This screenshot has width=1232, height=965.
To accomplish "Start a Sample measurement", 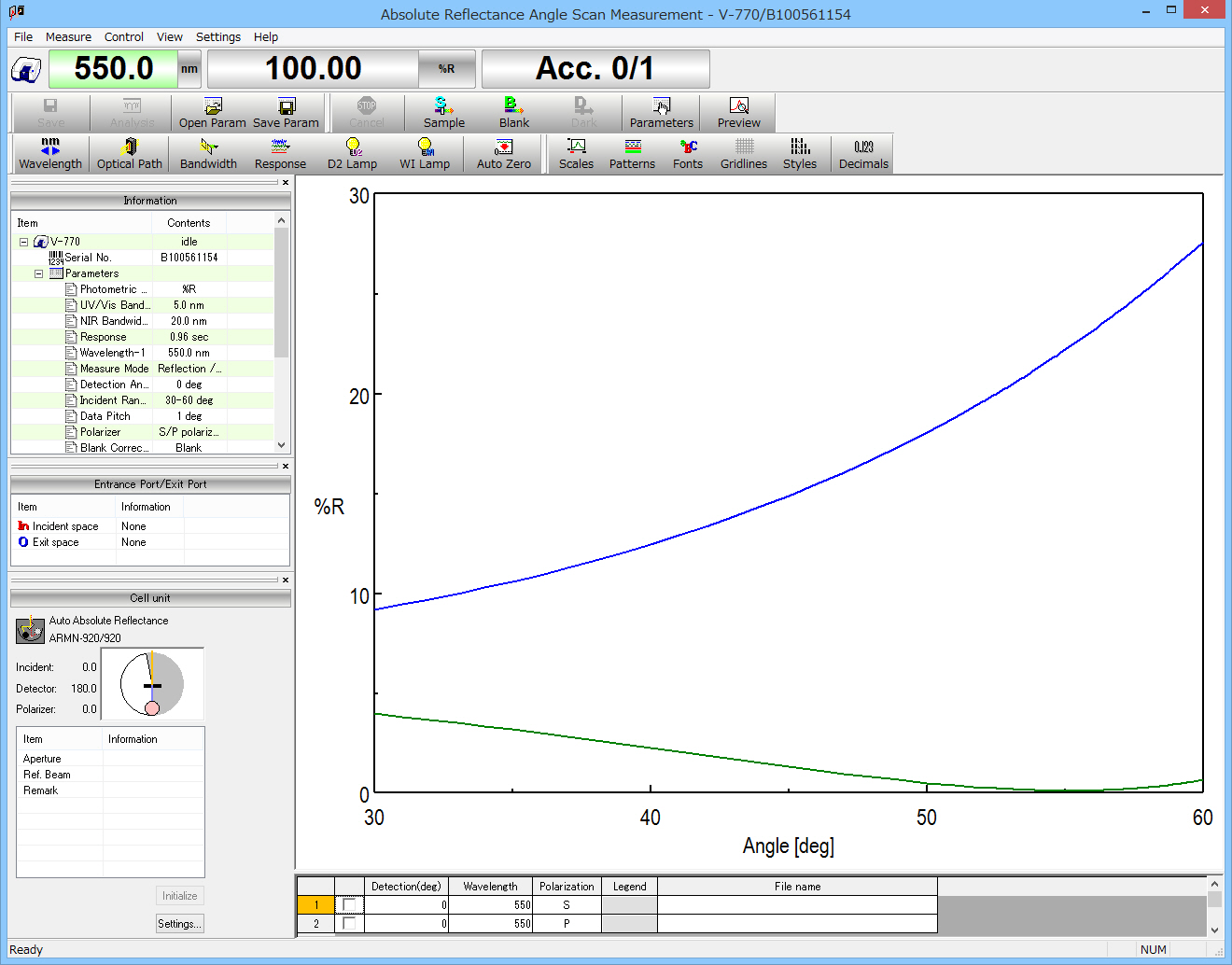I will (x=442, y=113).
